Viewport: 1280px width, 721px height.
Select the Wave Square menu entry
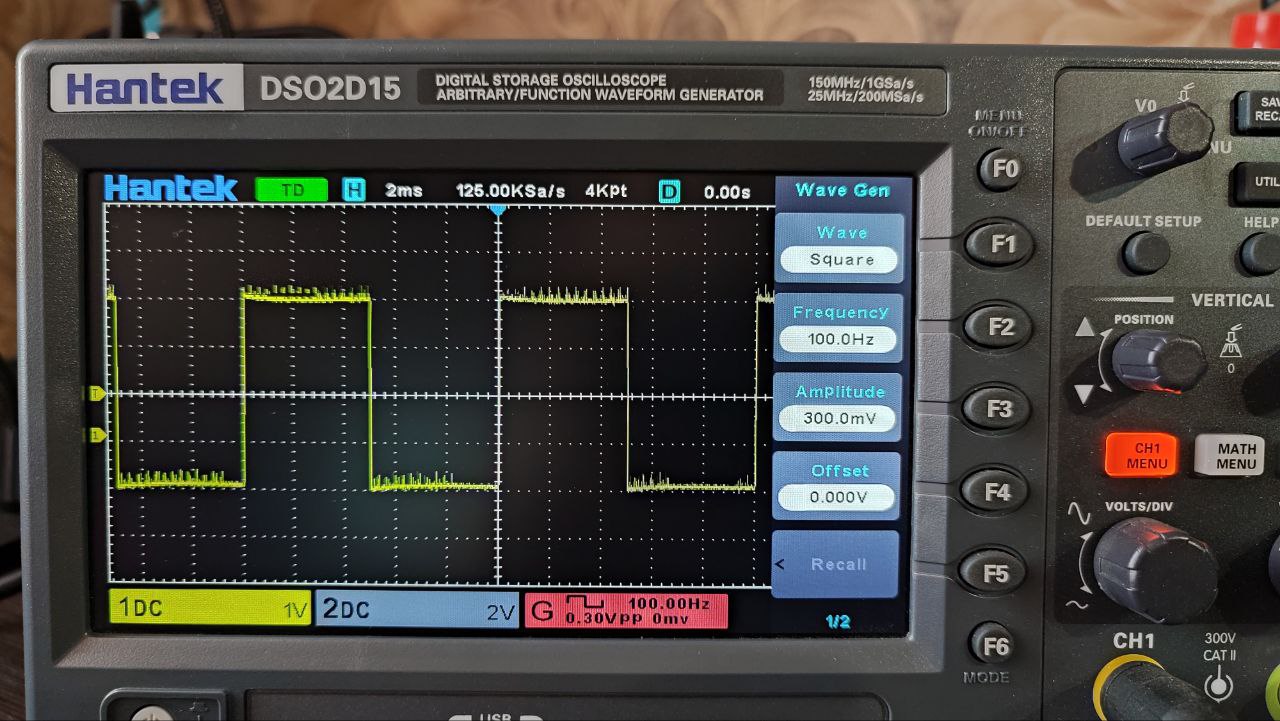841,248
